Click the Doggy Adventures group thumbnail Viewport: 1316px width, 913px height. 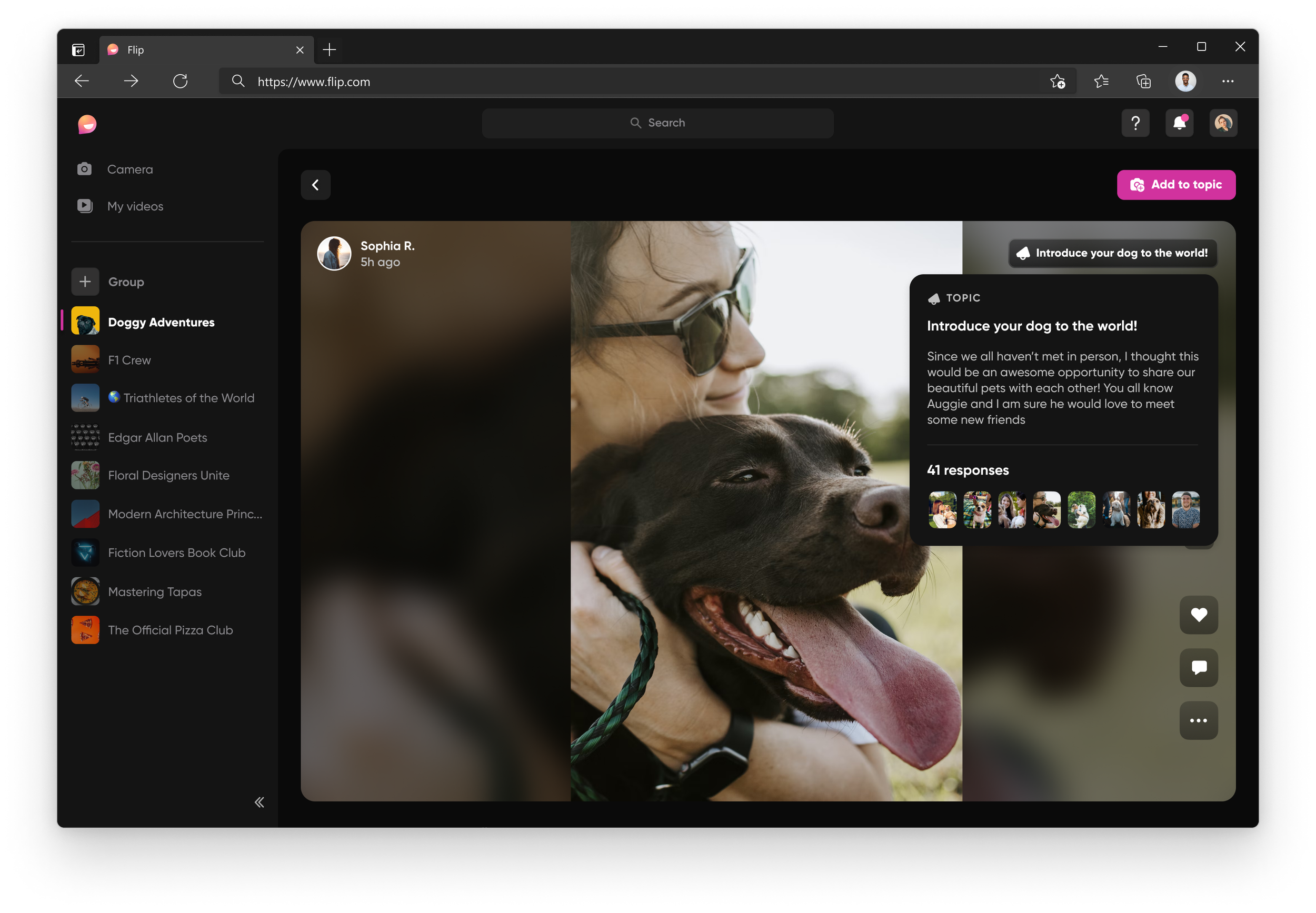(x=85, y=321)
